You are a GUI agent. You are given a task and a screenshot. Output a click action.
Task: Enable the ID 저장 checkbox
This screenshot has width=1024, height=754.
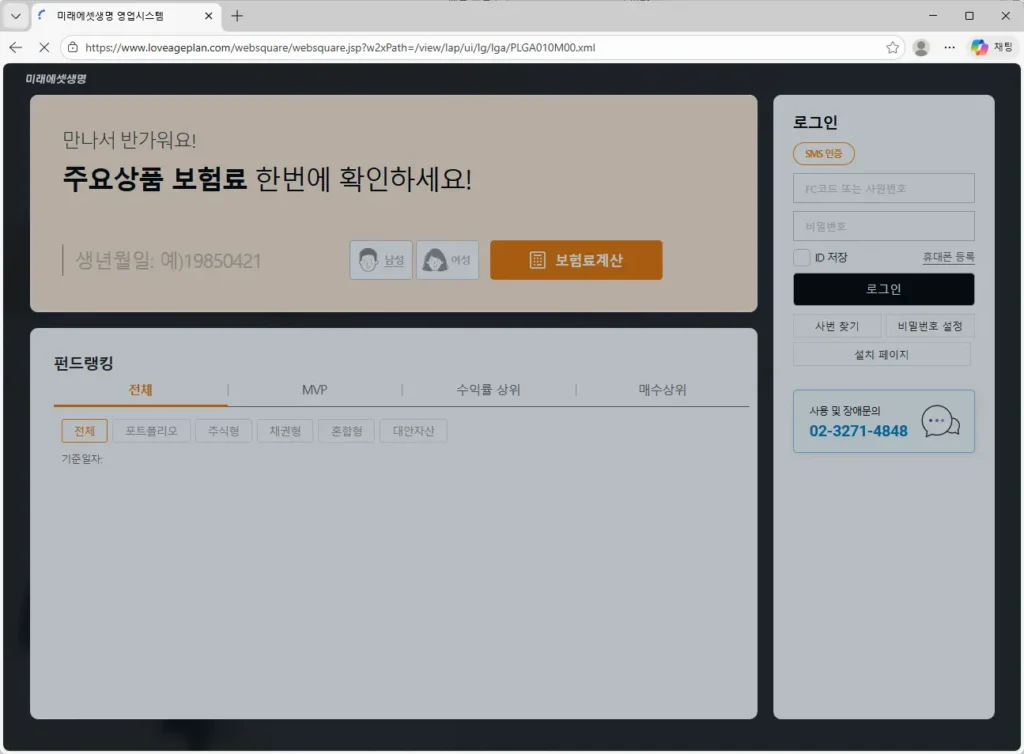[802, 258]
